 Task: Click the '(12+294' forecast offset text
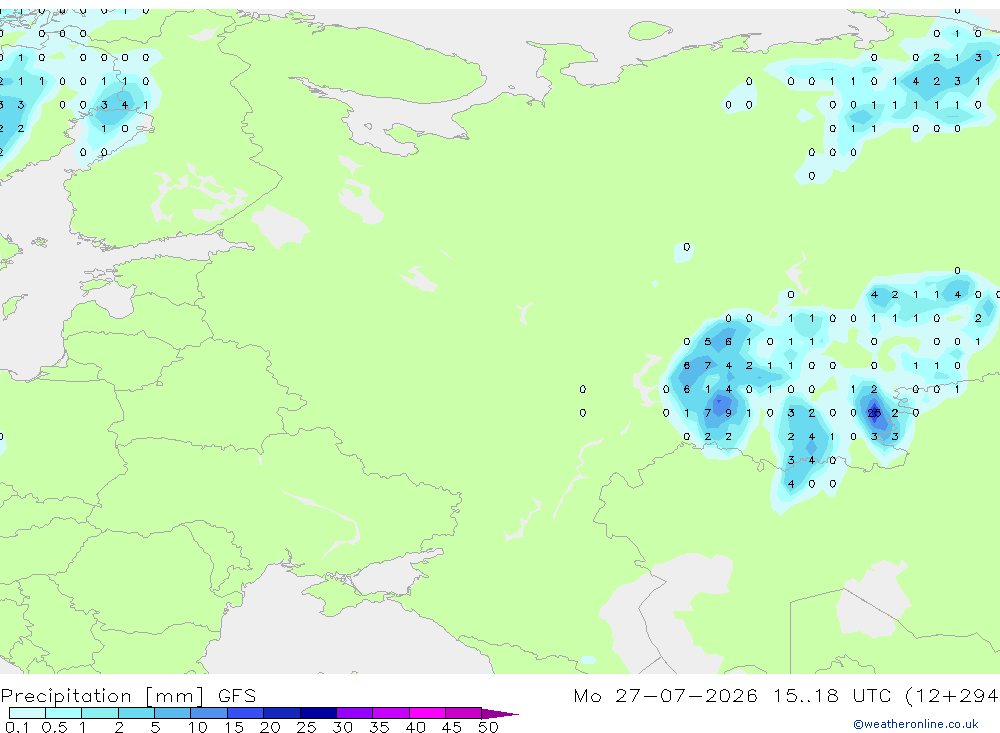pyautogui.click(x=952, y=695)
